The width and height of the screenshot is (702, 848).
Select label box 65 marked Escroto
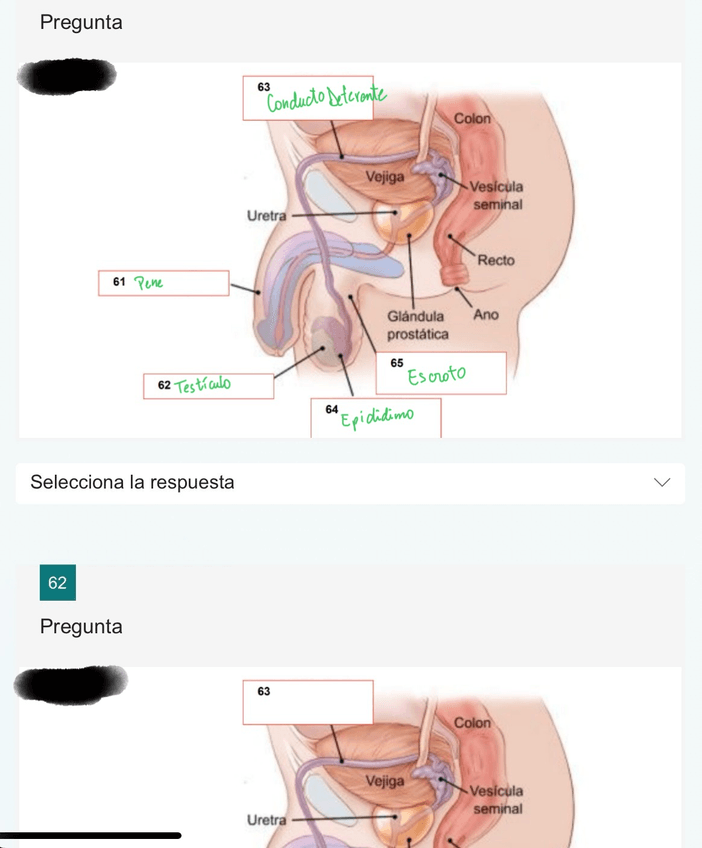[x=440, y=373]
